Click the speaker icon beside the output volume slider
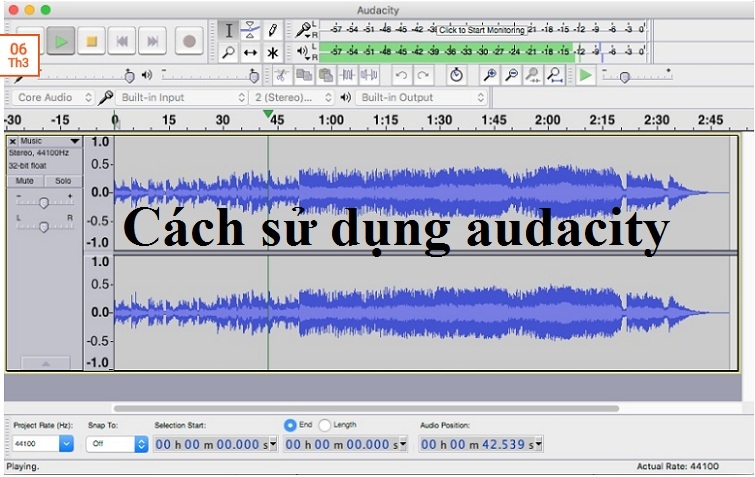Screen dimensions: 755x477 (147, 75)
